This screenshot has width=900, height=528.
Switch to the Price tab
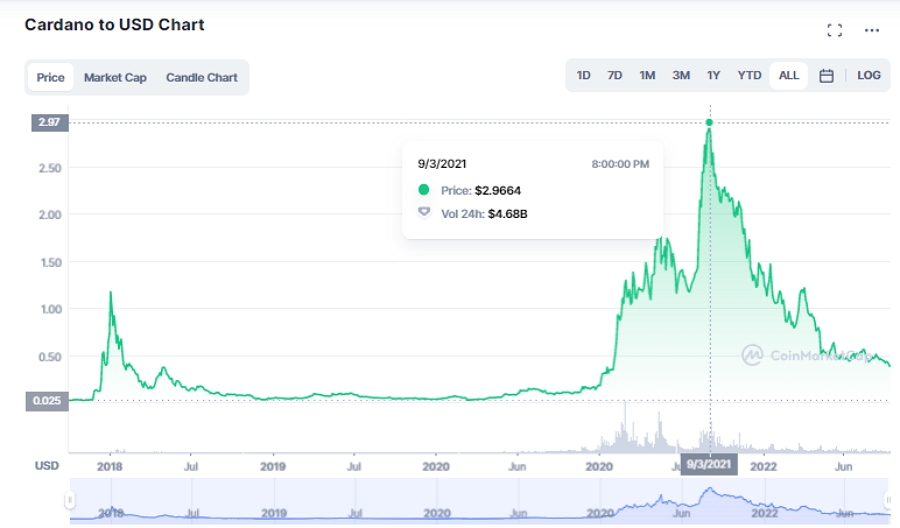(x=50, y=77)
